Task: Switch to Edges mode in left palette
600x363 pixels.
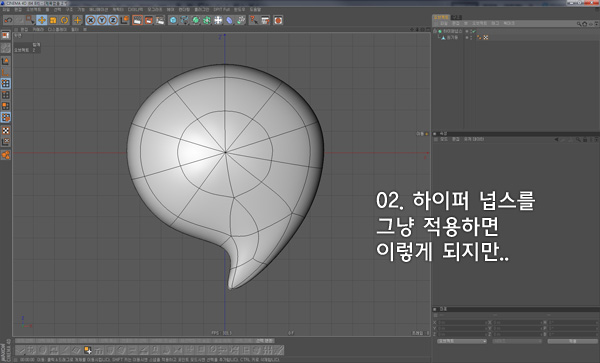Action: (5, 95)
